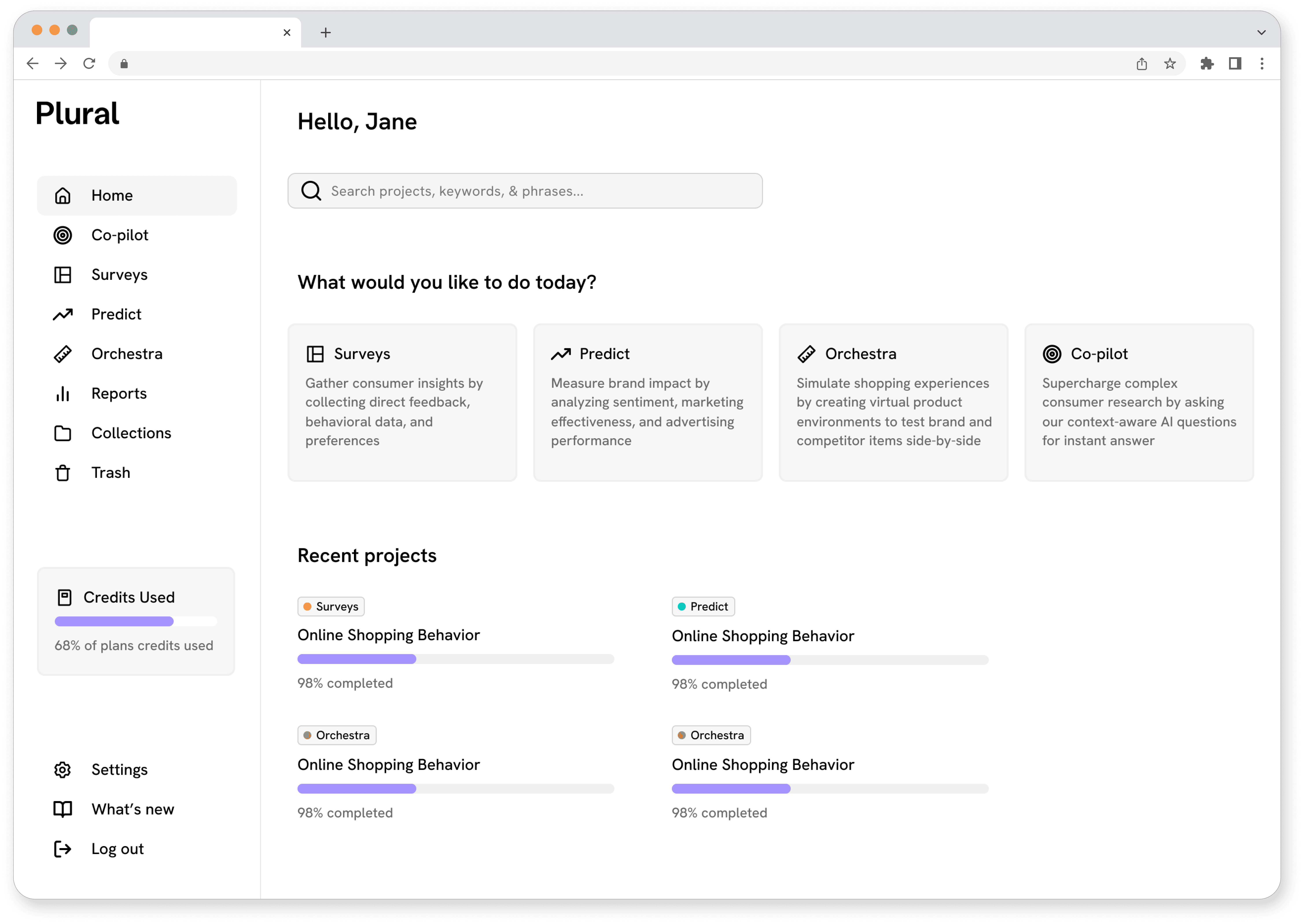The height and width of the screenshot is (924, 1303).
Task: Click the orange-dot Surveys project tag
Action: click(331, 607)
